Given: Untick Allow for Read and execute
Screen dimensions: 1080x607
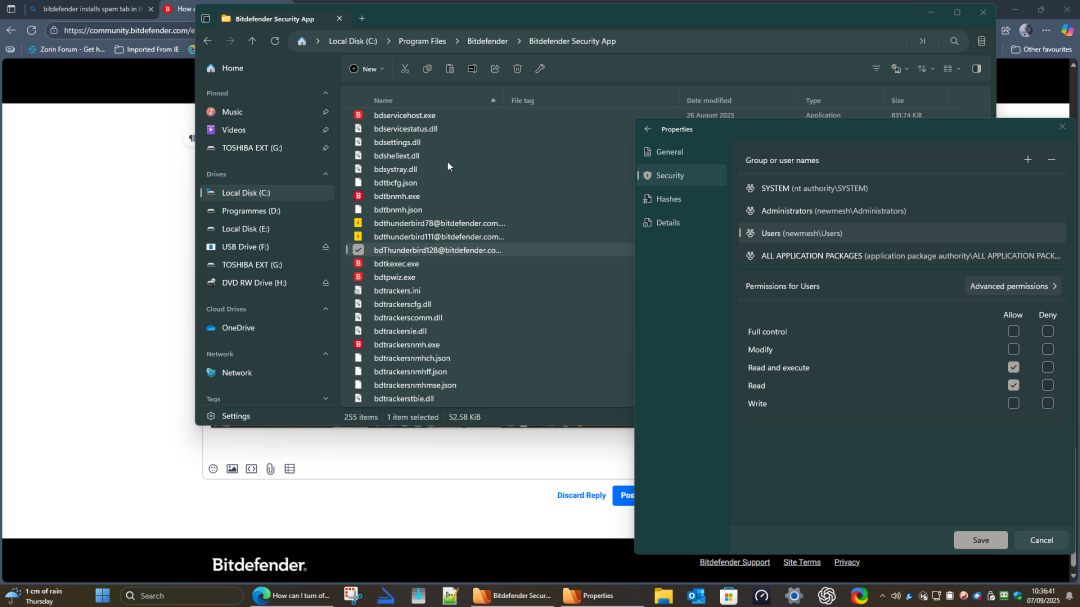Looking at the screenshot, I should point(1013,367).
